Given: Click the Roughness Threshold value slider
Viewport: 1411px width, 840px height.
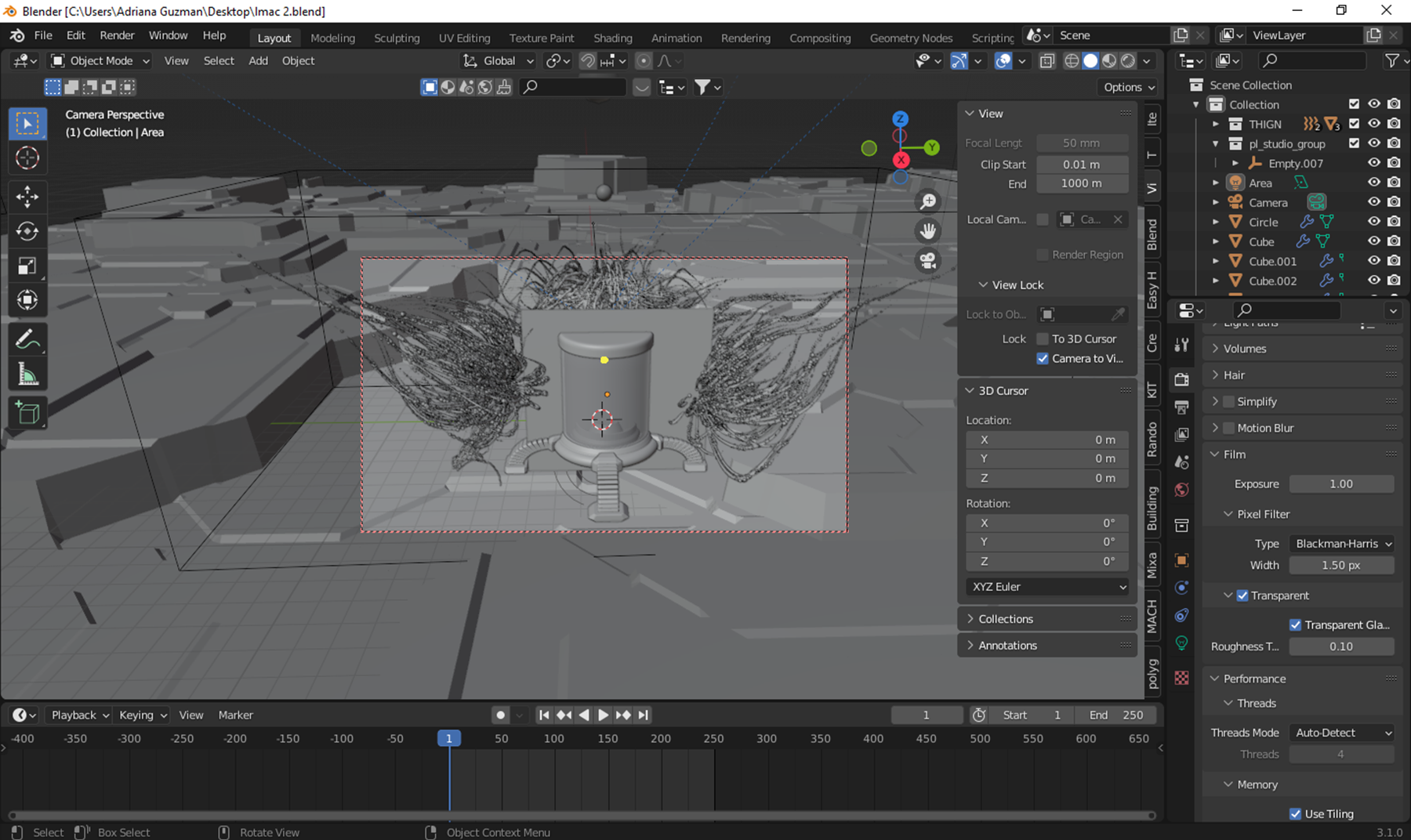Looking at the screenshot, I should click(1342, 646).
